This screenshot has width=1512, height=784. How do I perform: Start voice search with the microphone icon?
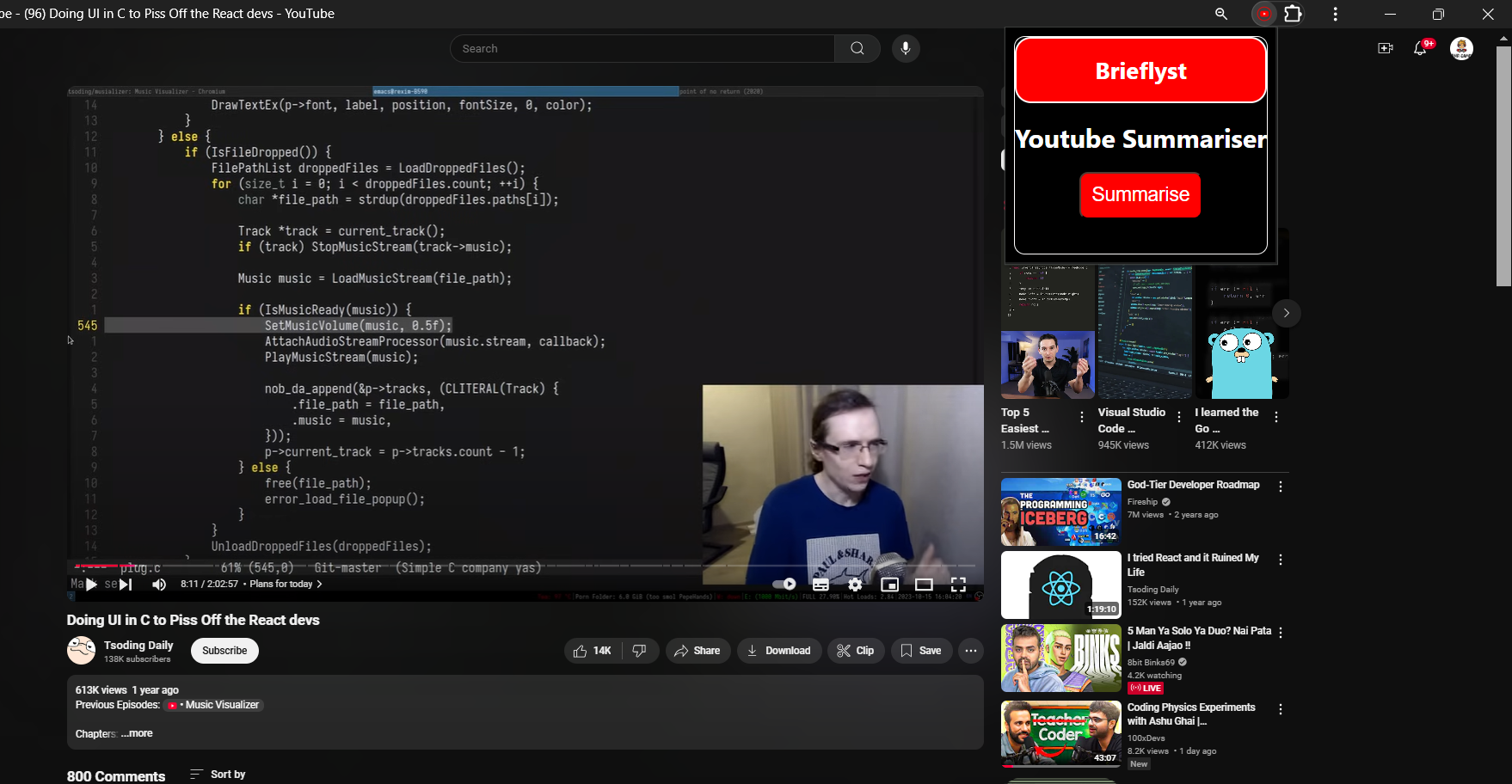coord(906,48)
